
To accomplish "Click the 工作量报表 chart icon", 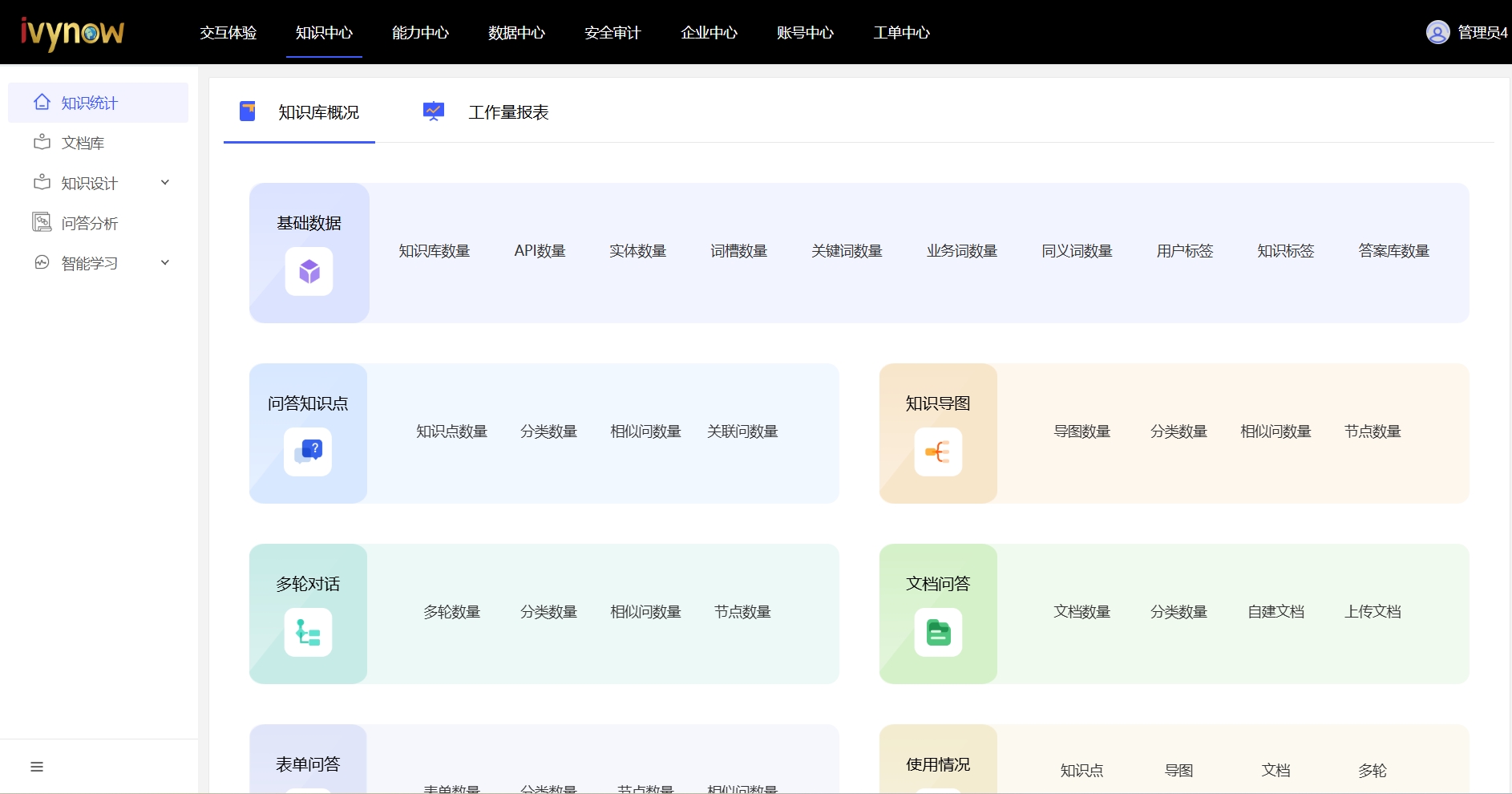I will [434, 111].
